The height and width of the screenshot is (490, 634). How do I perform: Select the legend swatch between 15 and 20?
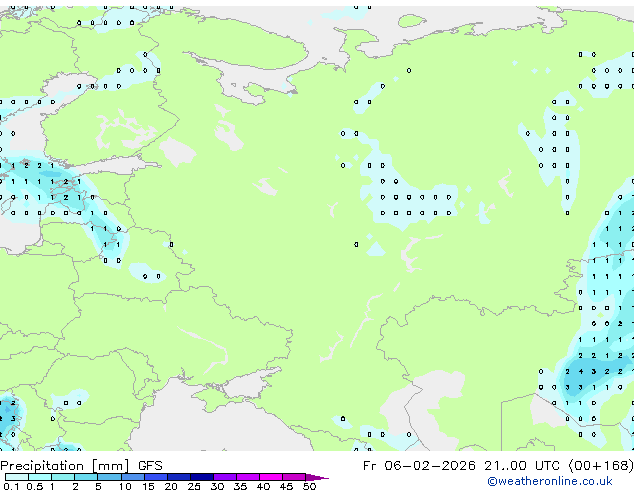click(x=156, y=477)
